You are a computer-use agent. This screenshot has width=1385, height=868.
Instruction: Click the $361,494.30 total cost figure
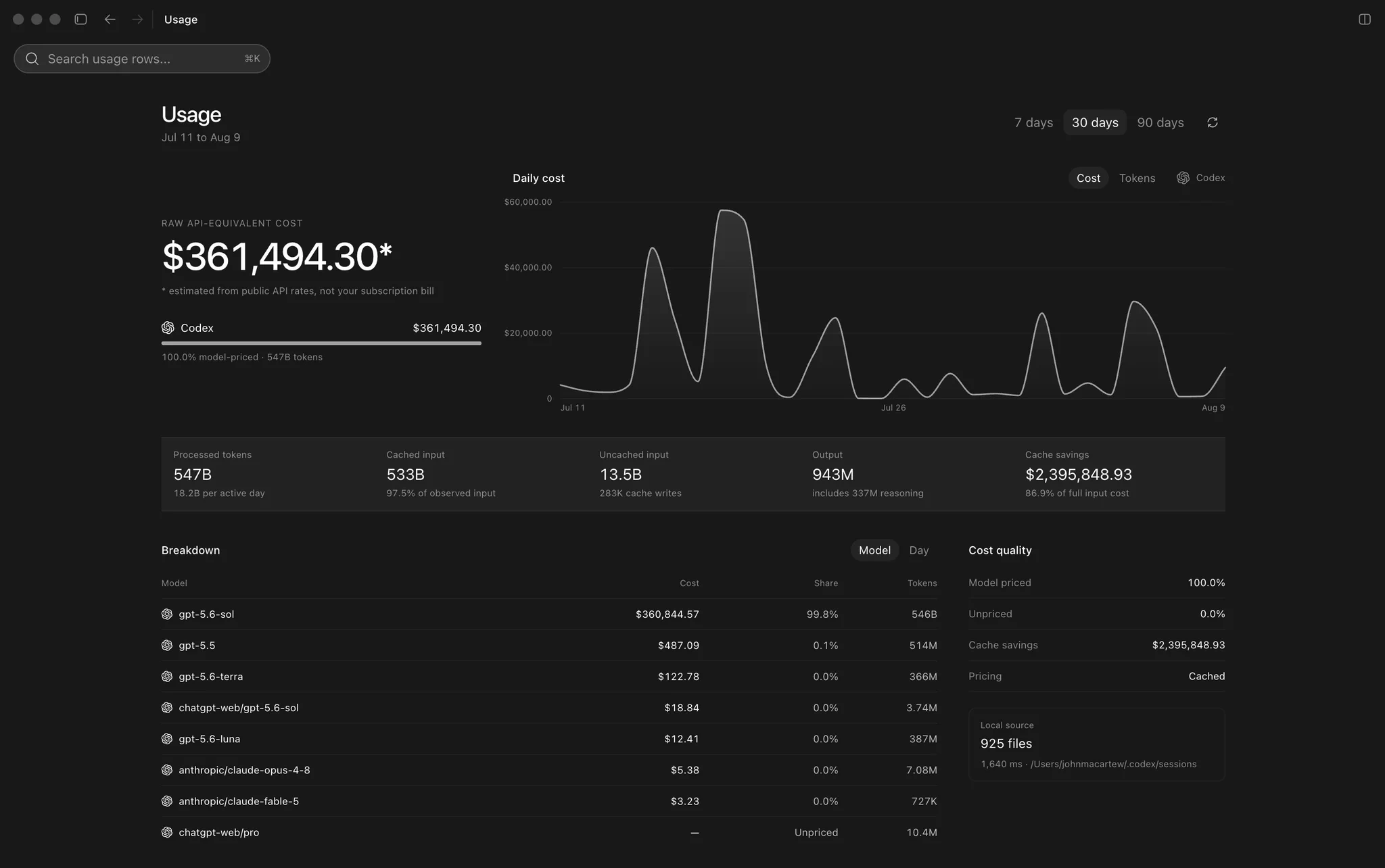[277, 257]
